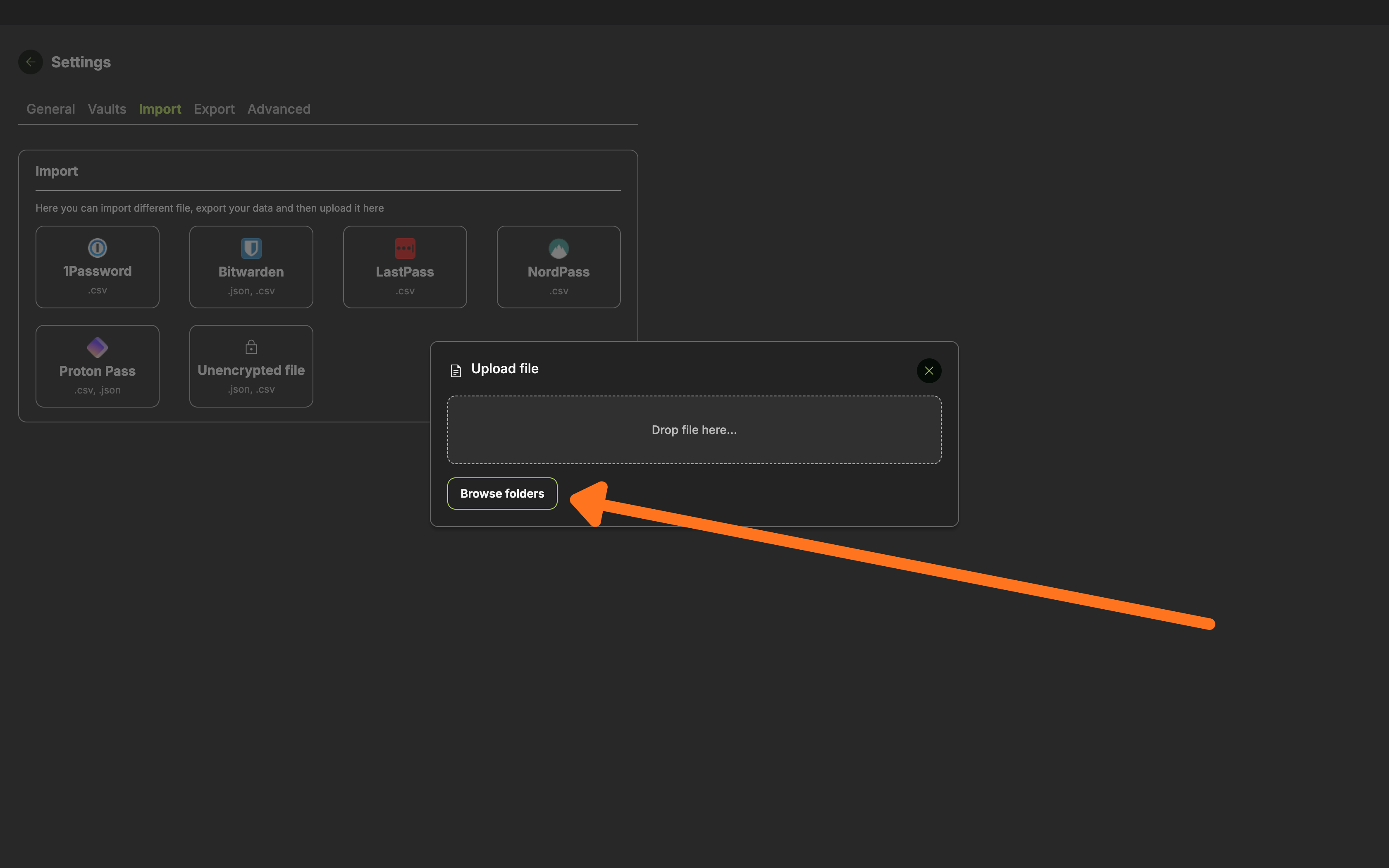The width and height of the screenshot is (1389, 868).
Task: Click the 1Password logo icon
Action: 98,248
